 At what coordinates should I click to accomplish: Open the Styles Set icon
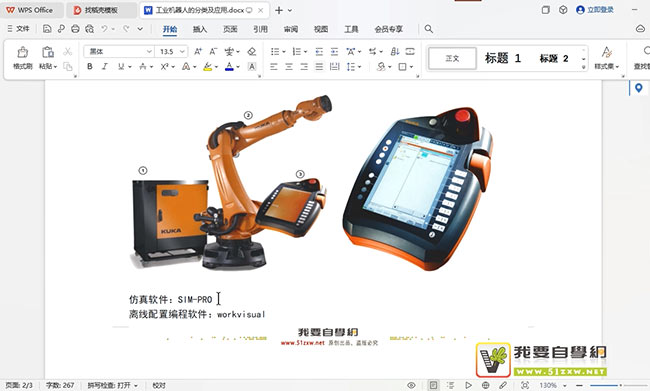pyautogui.click(x=606, y=57)
